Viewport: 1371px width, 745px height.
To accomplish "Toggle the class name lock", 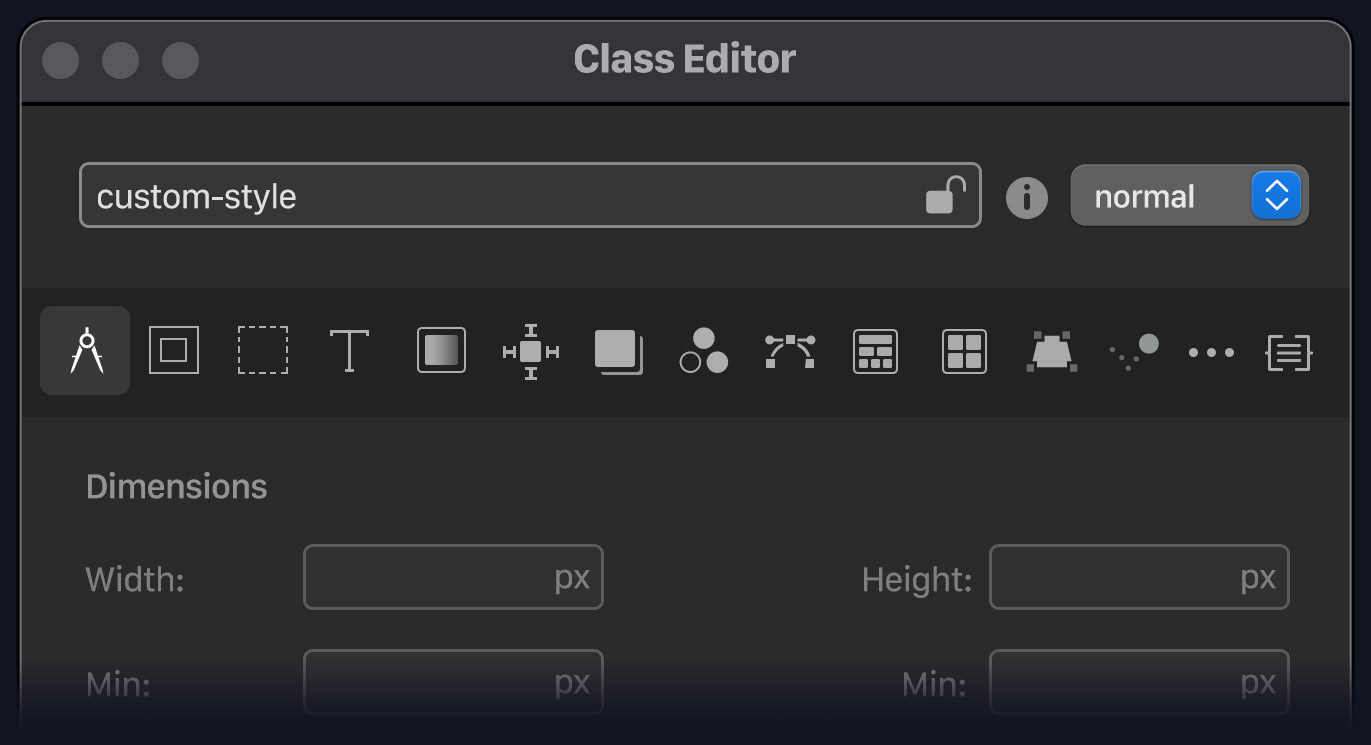I will [x=946, y=196].
